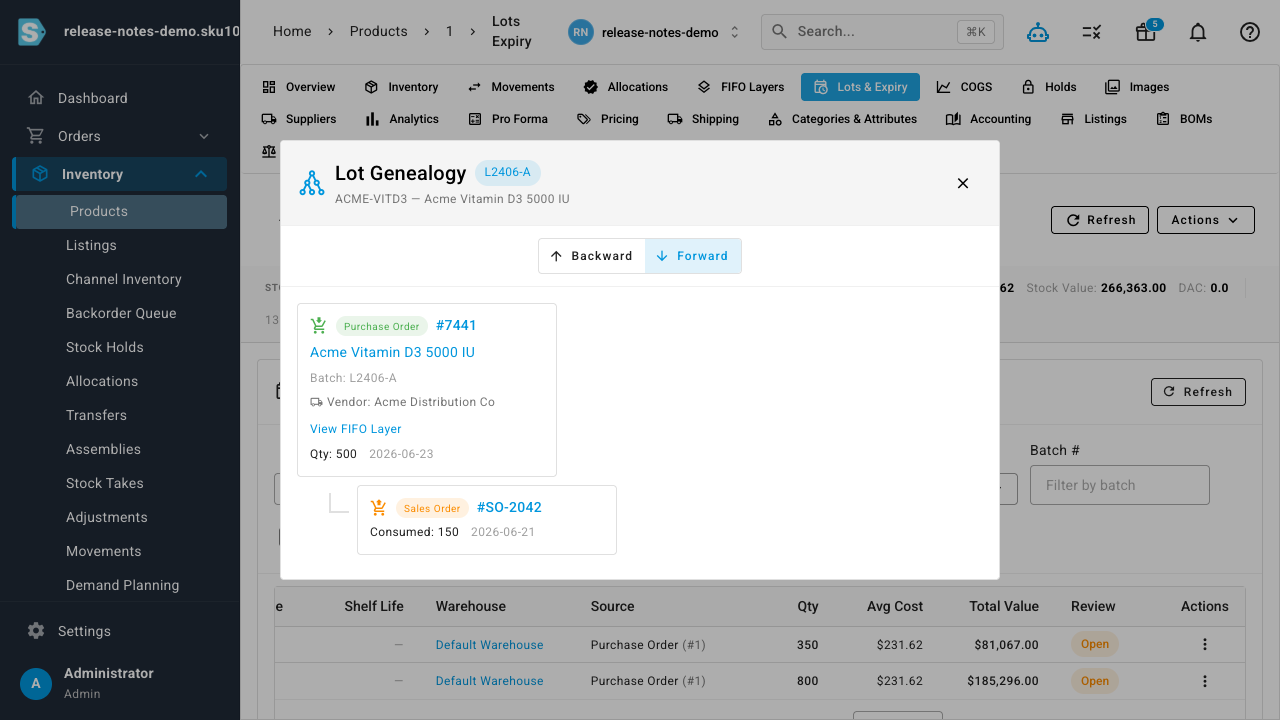Open Channel Inventory in the sidebar
Viewport: 1280px width, 720px height.
124,279
